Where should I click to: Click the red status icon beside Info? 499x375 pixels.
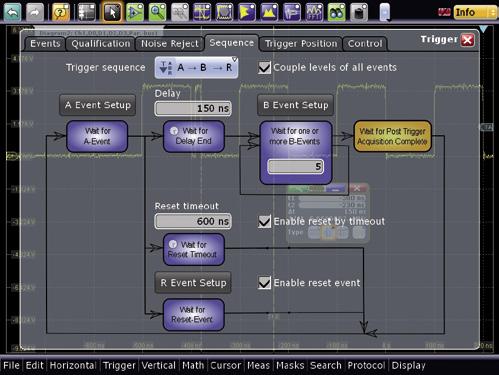444,12
